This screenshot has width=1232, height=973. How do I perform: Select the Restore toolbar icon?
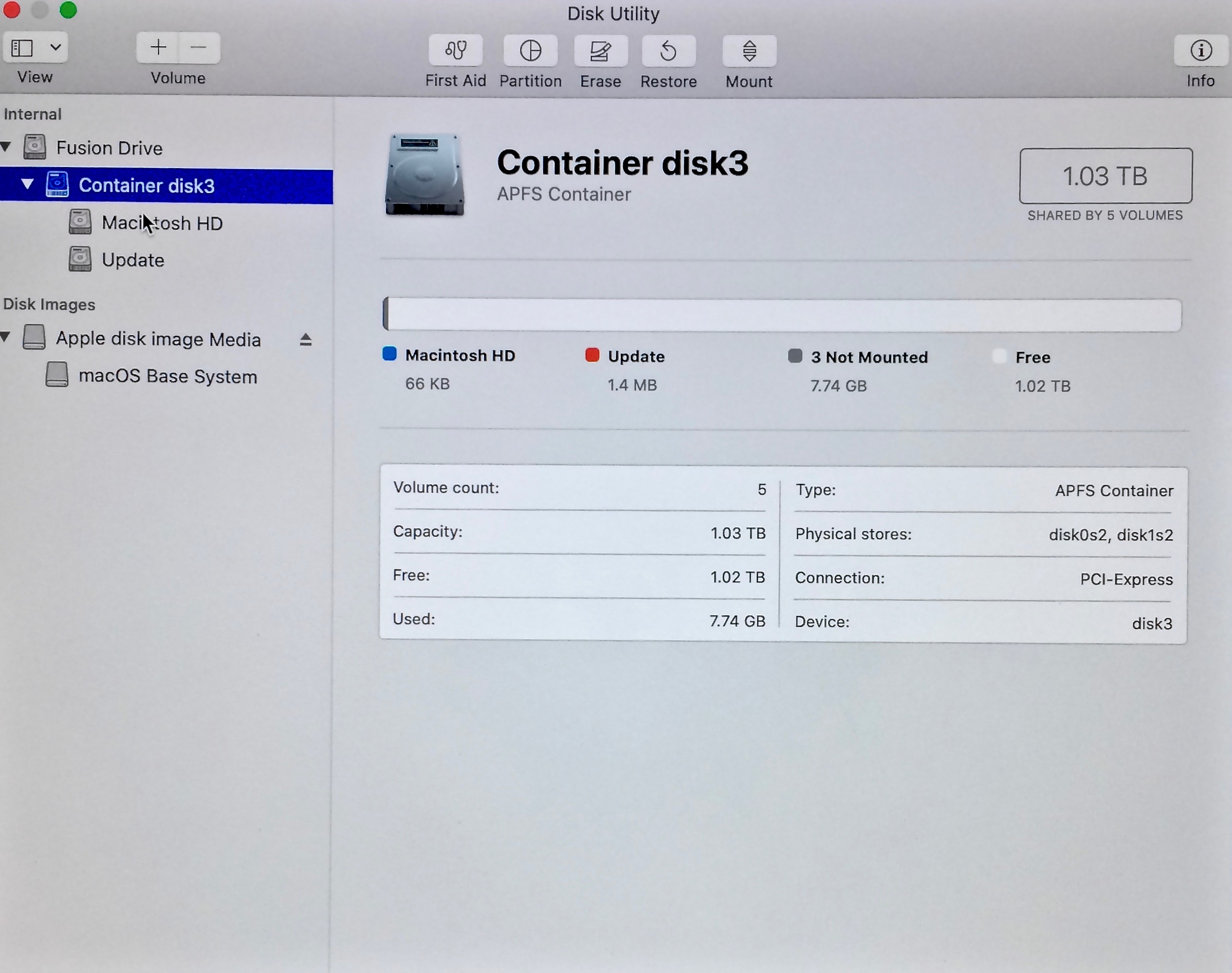tap(668, 51)
